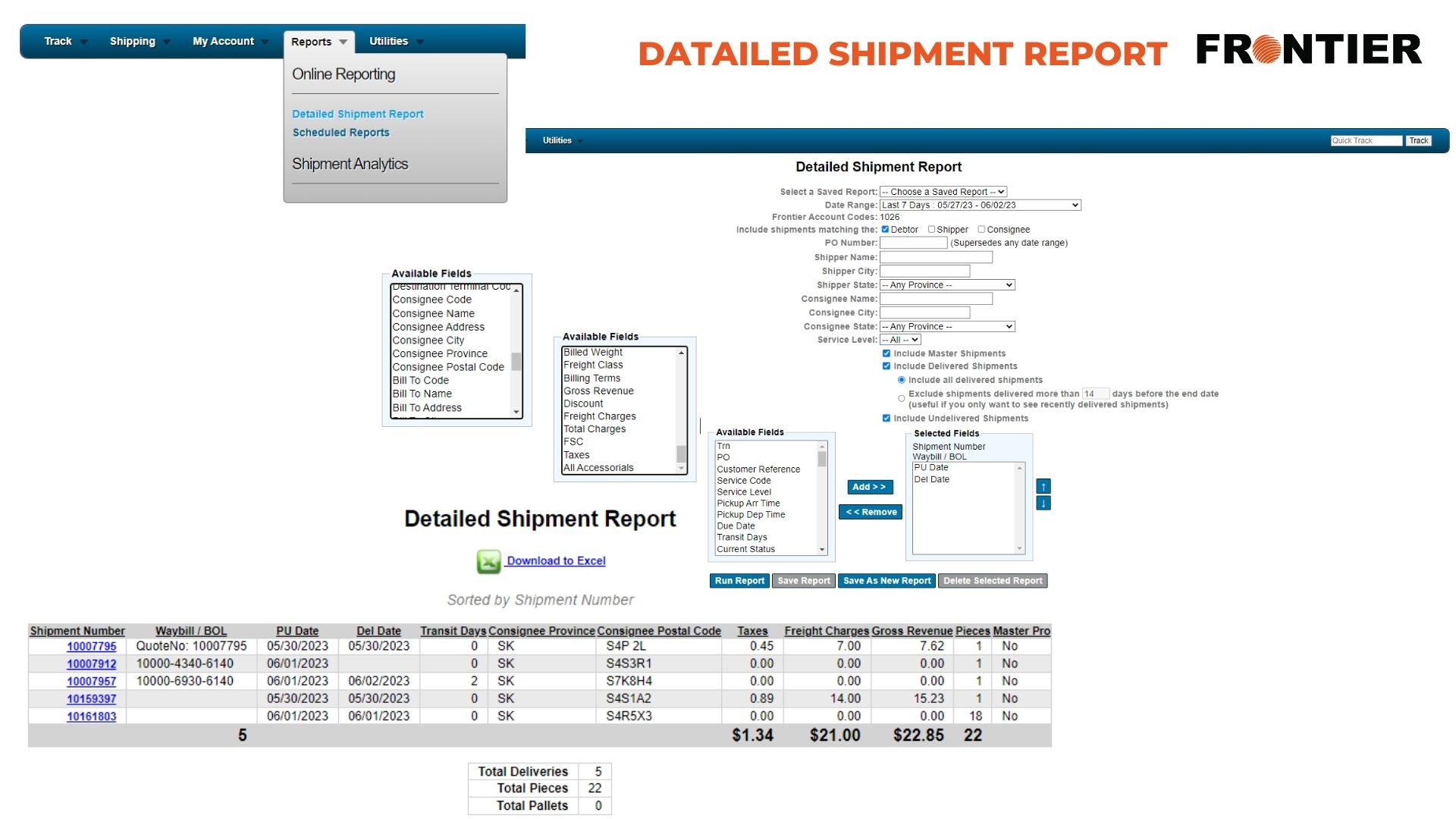Toggle the Consignee checkbox
The image size is (1456, 819).
coord(981,229)
